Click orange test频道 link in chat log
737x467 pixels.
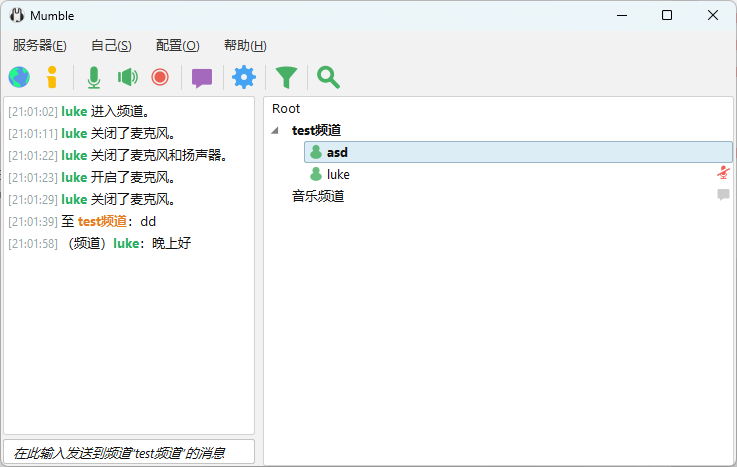click(102, 221)
